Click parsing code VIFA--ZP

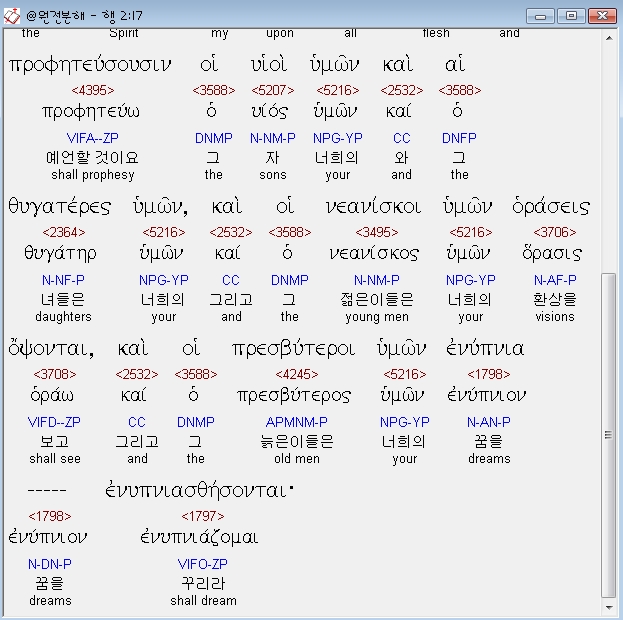(x=93, y=138)
